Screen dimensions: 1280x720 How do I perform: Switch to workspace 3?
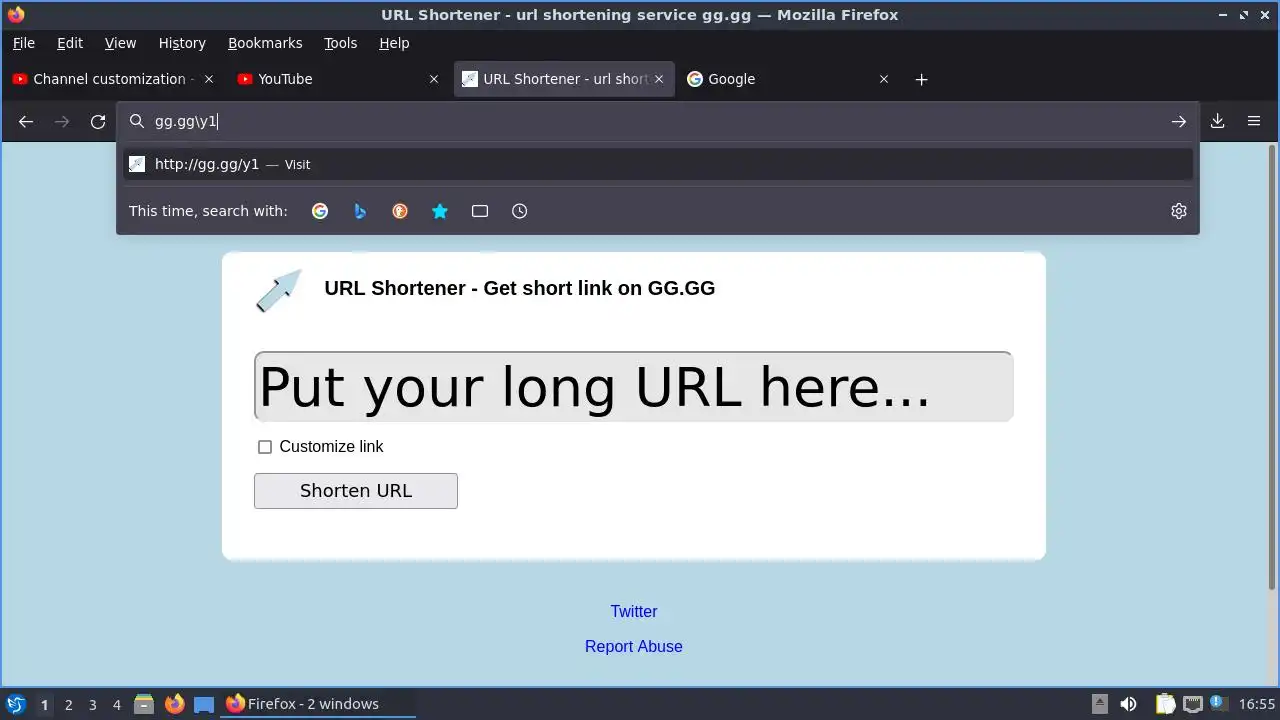point(92,704)
